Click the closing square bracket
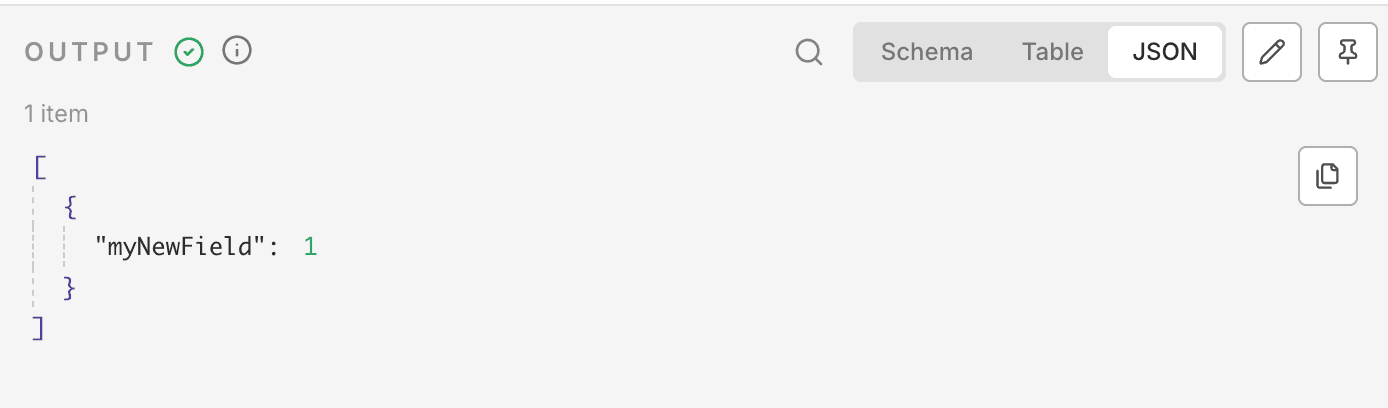 pyautogui.click(x=39, y=327)
